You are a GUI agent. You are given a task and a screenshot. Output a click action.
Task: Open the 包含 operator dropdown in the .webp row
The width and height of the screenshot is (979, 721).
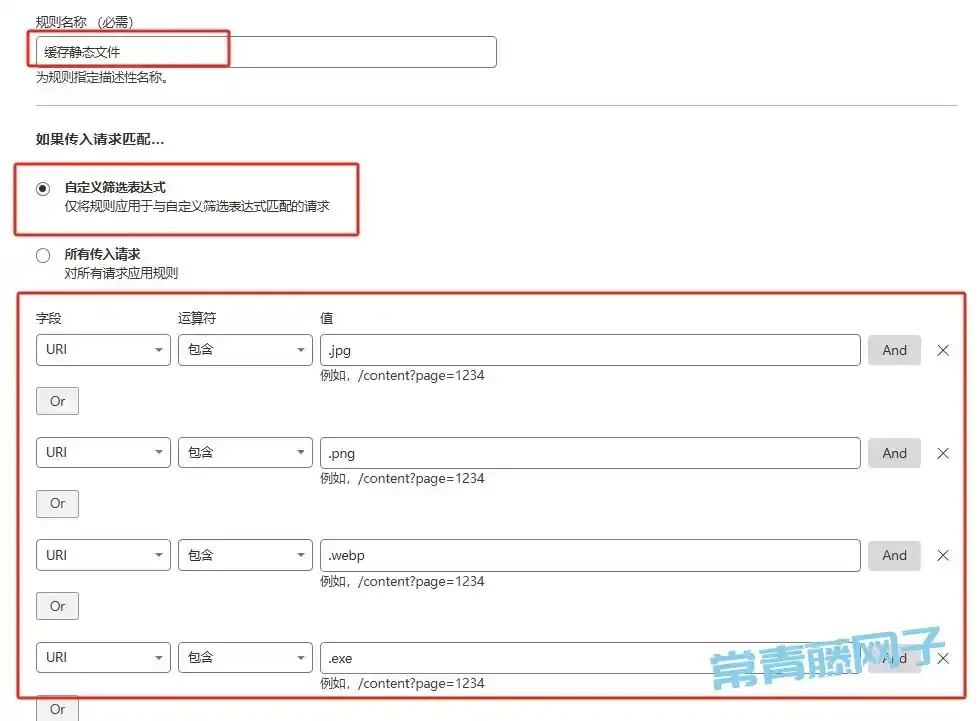pos(245,555)
